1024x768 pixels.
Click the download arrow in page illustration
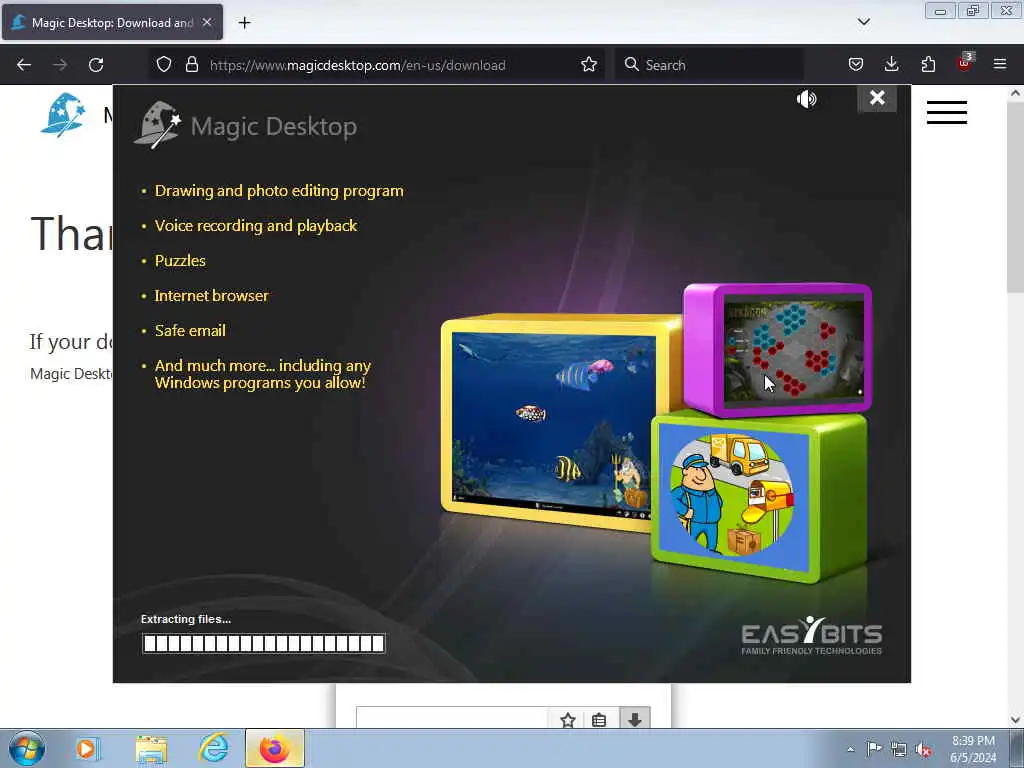click(x=634, y=719)
